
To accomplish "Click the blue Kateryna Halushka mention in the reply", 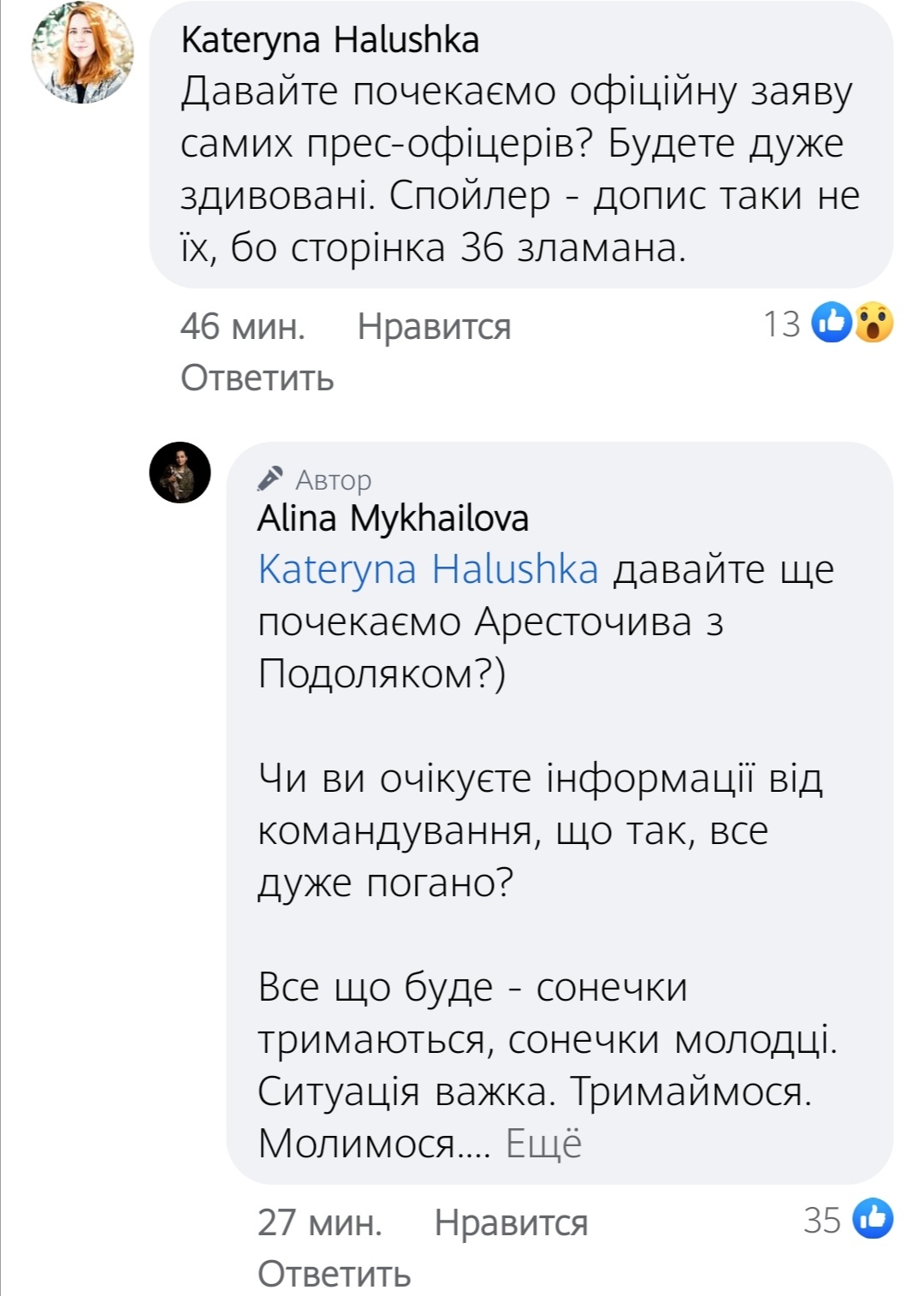I will point(428,569).
